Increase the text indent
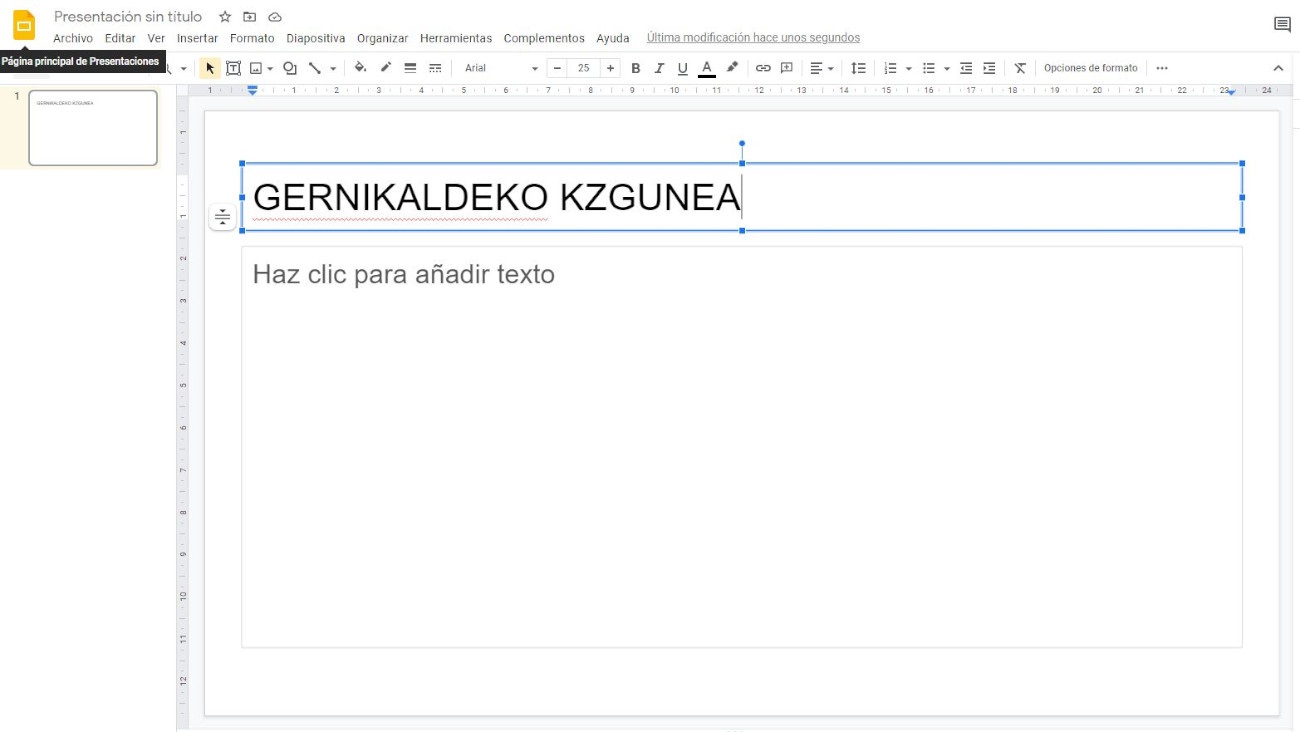 pos(989,68)
